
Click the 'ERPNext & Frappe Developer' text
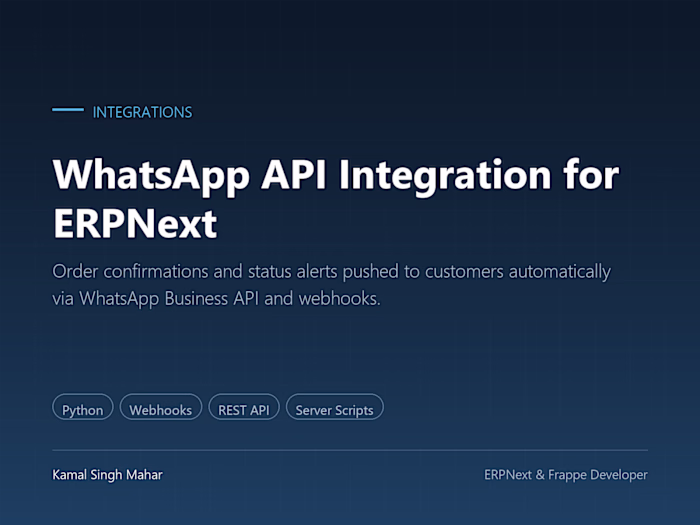566,475
